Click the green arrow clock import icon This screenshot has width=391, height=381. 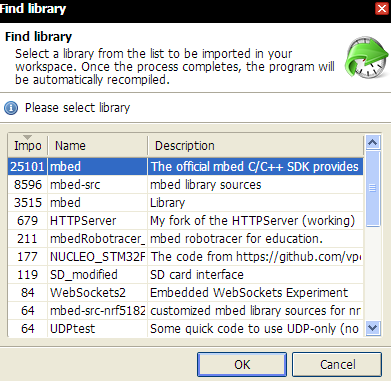coord(366,57)
